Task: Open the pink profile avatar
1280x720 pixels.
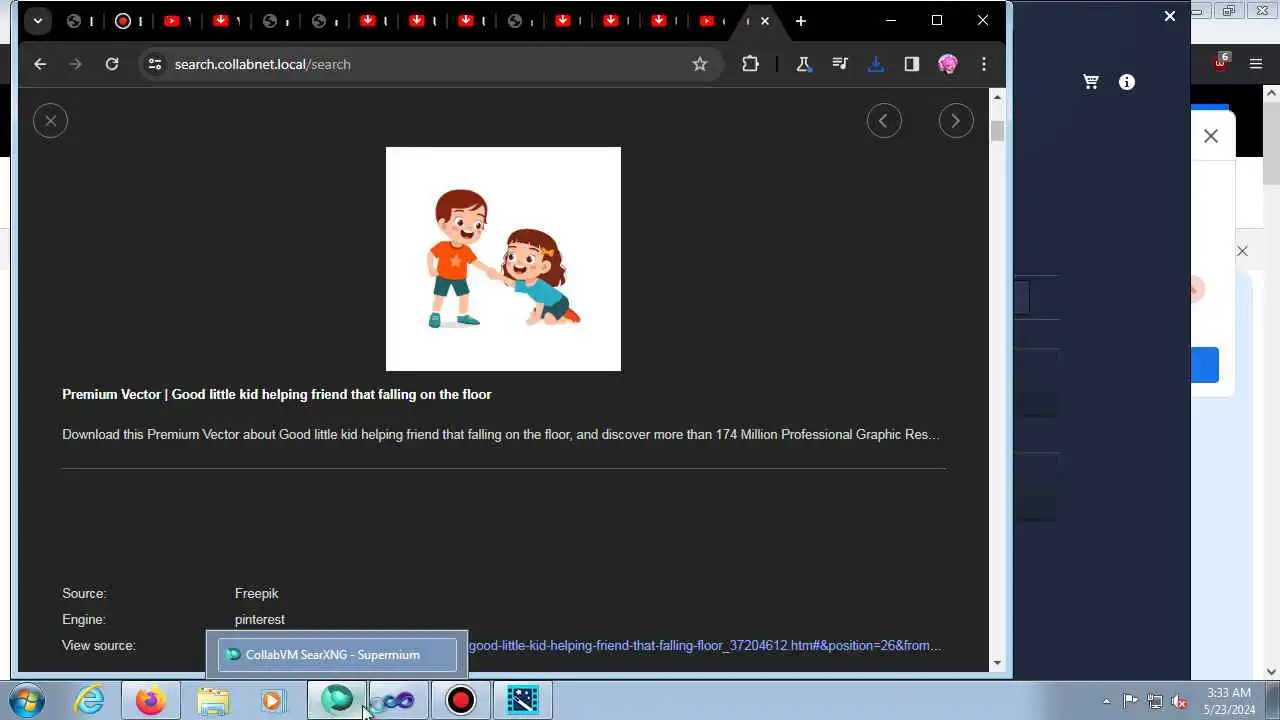Action: pyautogui.click(x=948, y=64)
